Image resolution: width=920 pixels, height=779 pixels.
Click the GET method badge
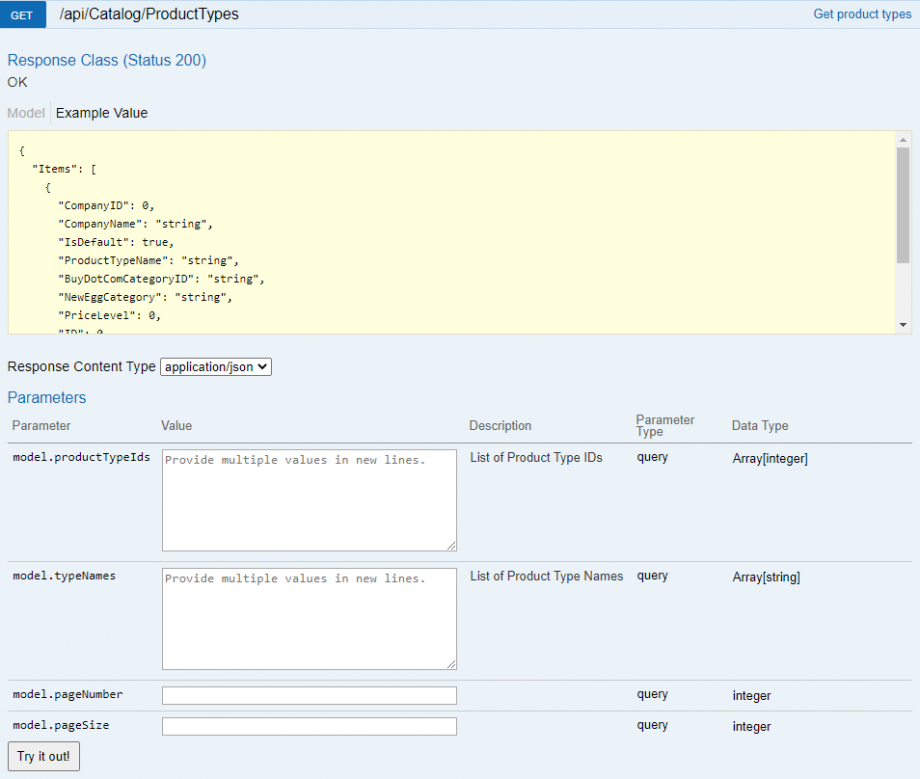tap(22, 14)
